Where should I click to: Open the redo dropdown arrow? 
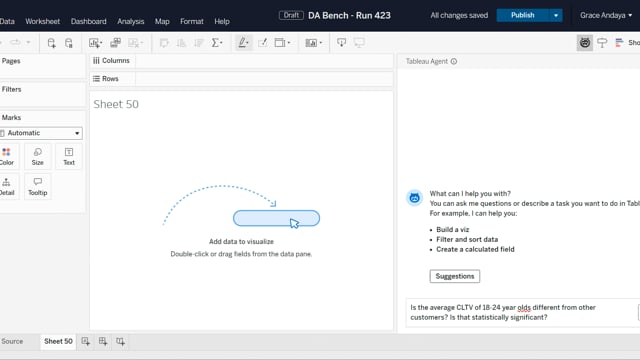coord(28,42)
